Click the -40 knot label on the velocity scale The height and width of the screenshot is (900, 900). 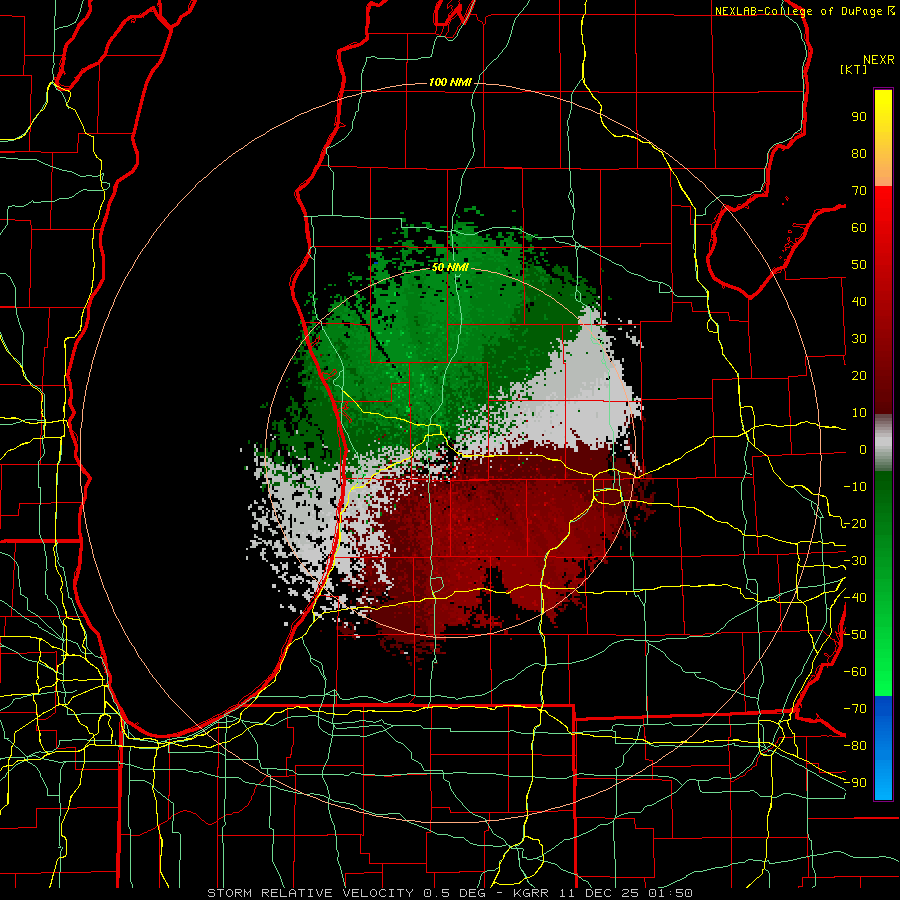coord(855,598)
